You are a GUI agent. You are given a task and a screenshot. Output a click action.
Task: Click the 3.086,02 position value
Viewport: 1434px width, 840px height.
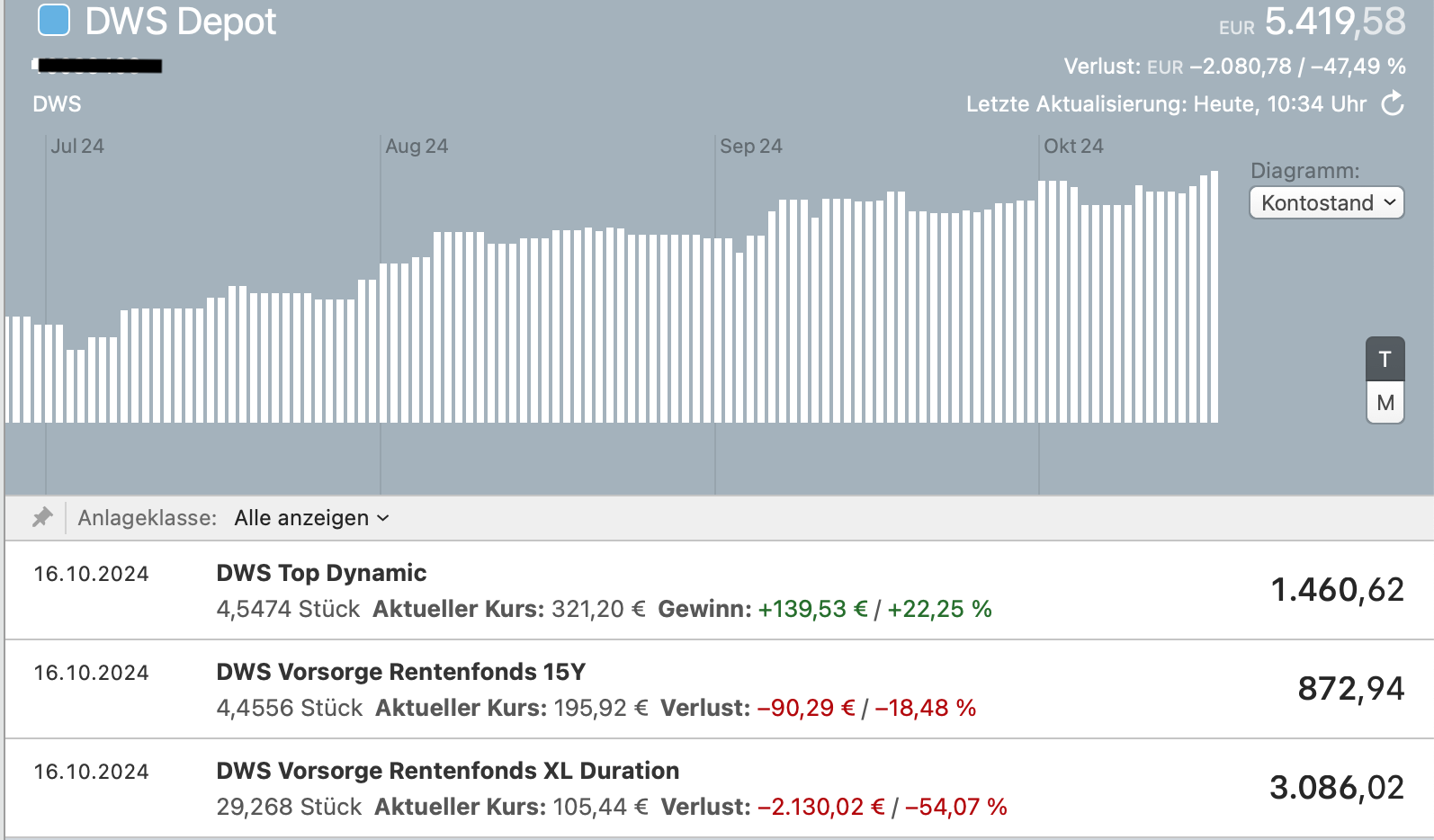[x=1337, y=788]
